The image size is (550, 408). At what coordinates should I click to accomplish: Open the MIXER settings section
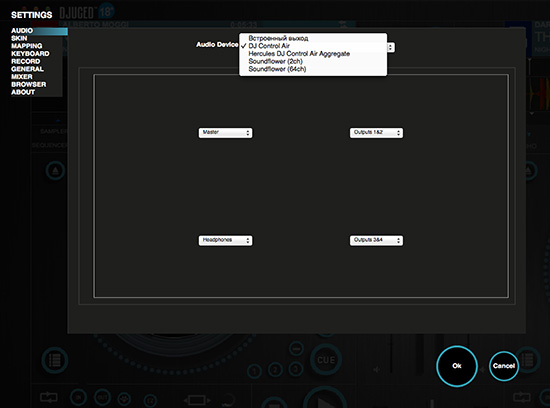tap(22, 77)
